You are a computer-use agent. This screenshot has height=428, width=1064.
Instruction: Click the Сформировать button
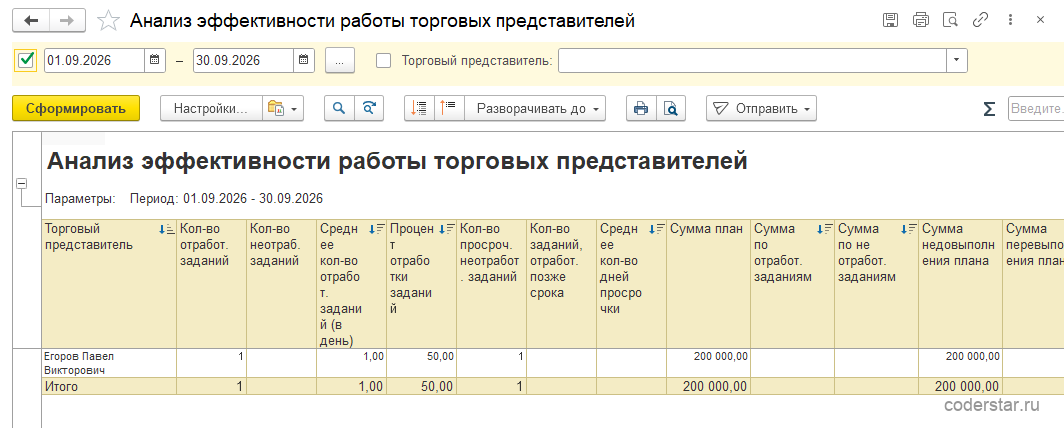point(76,109)
